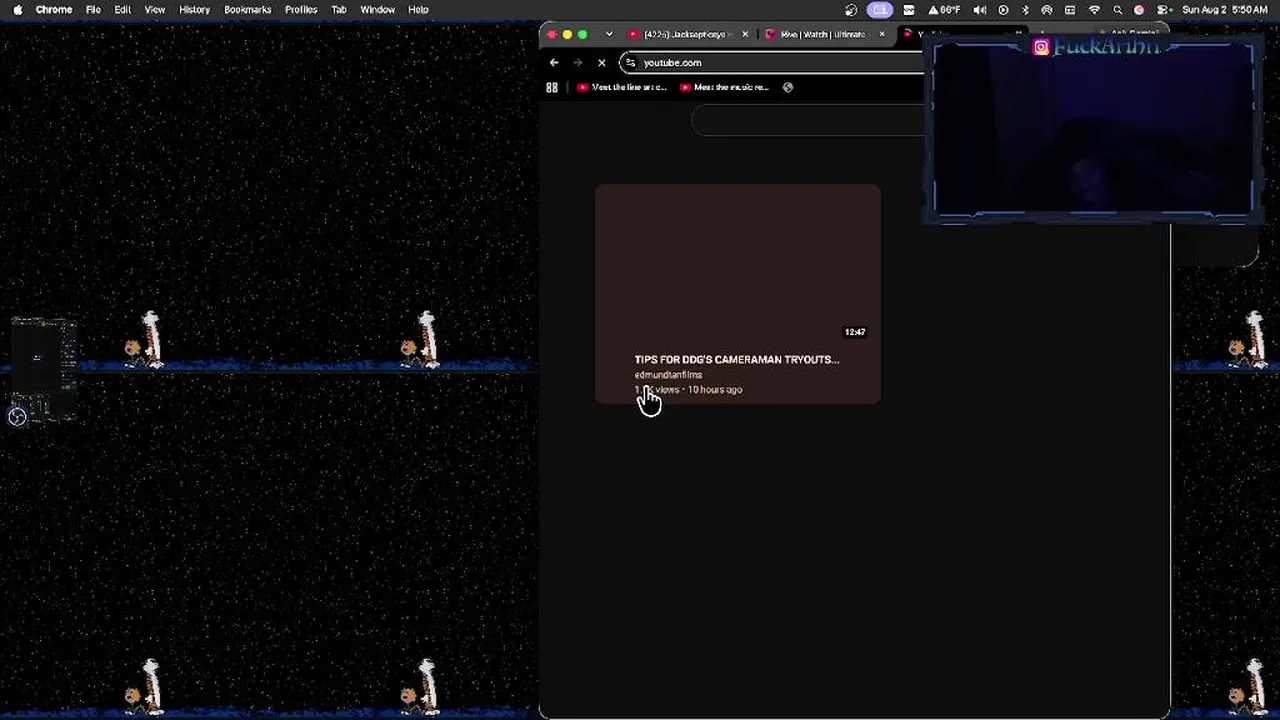Open the Bluetooth menu bar icon
The image size is (1280, 720).
pos(1025,10)
